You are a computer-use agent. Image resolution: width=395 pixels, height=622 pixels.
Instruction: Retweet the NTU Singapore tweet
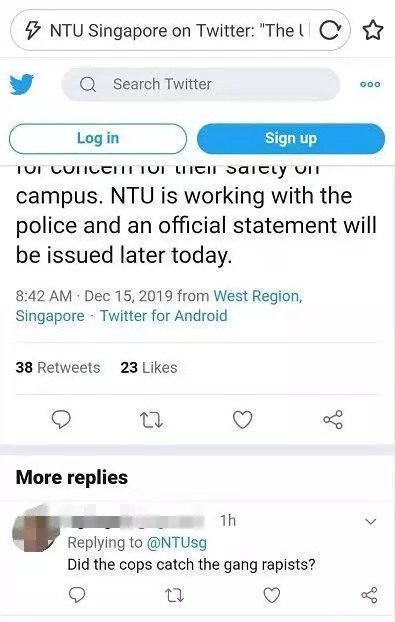[x=152, y=420]
